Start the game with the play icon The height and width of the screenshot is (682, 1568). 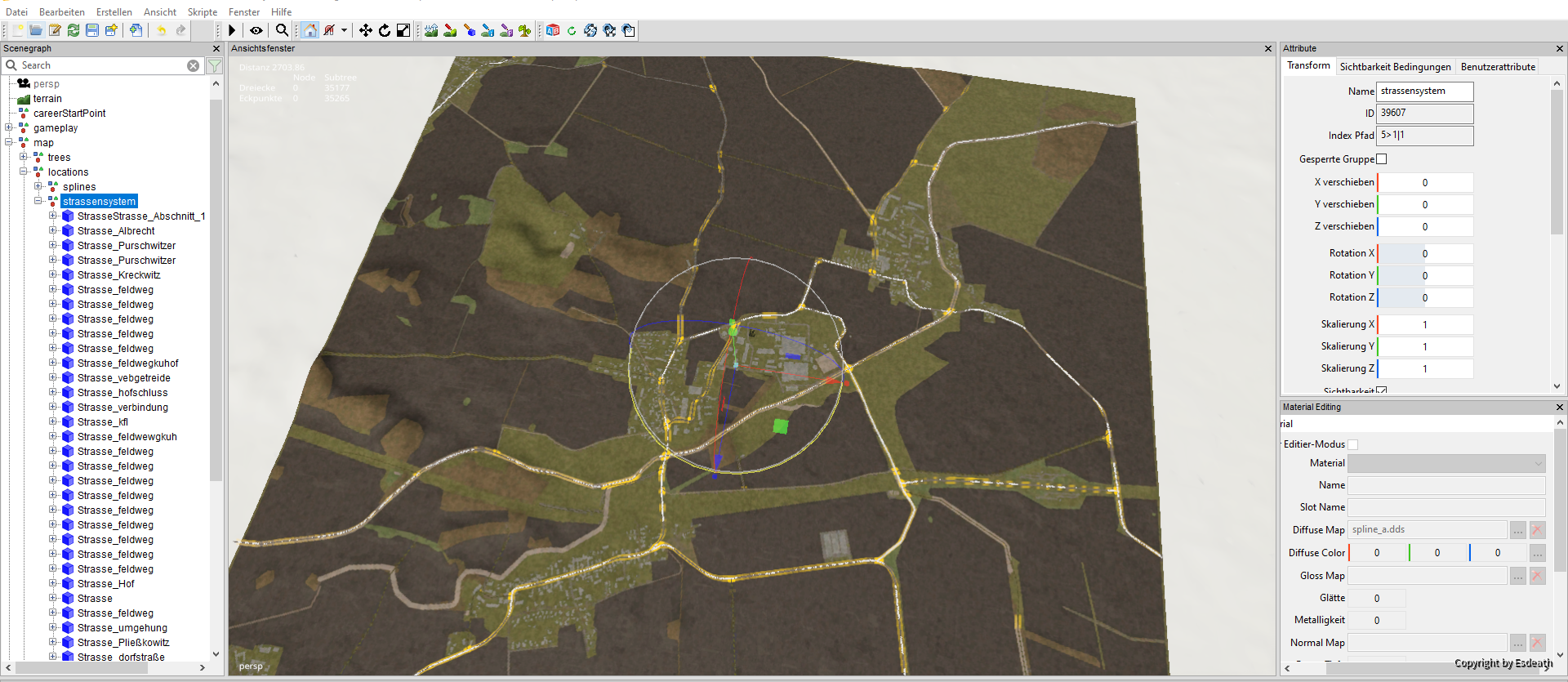click(x=232, y=30)
